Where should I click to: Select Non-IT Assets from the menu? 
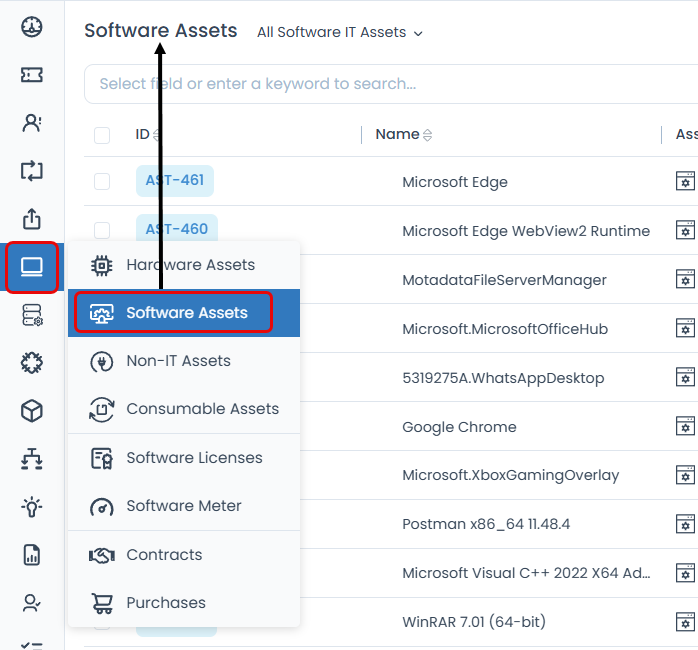pos(184,361)
